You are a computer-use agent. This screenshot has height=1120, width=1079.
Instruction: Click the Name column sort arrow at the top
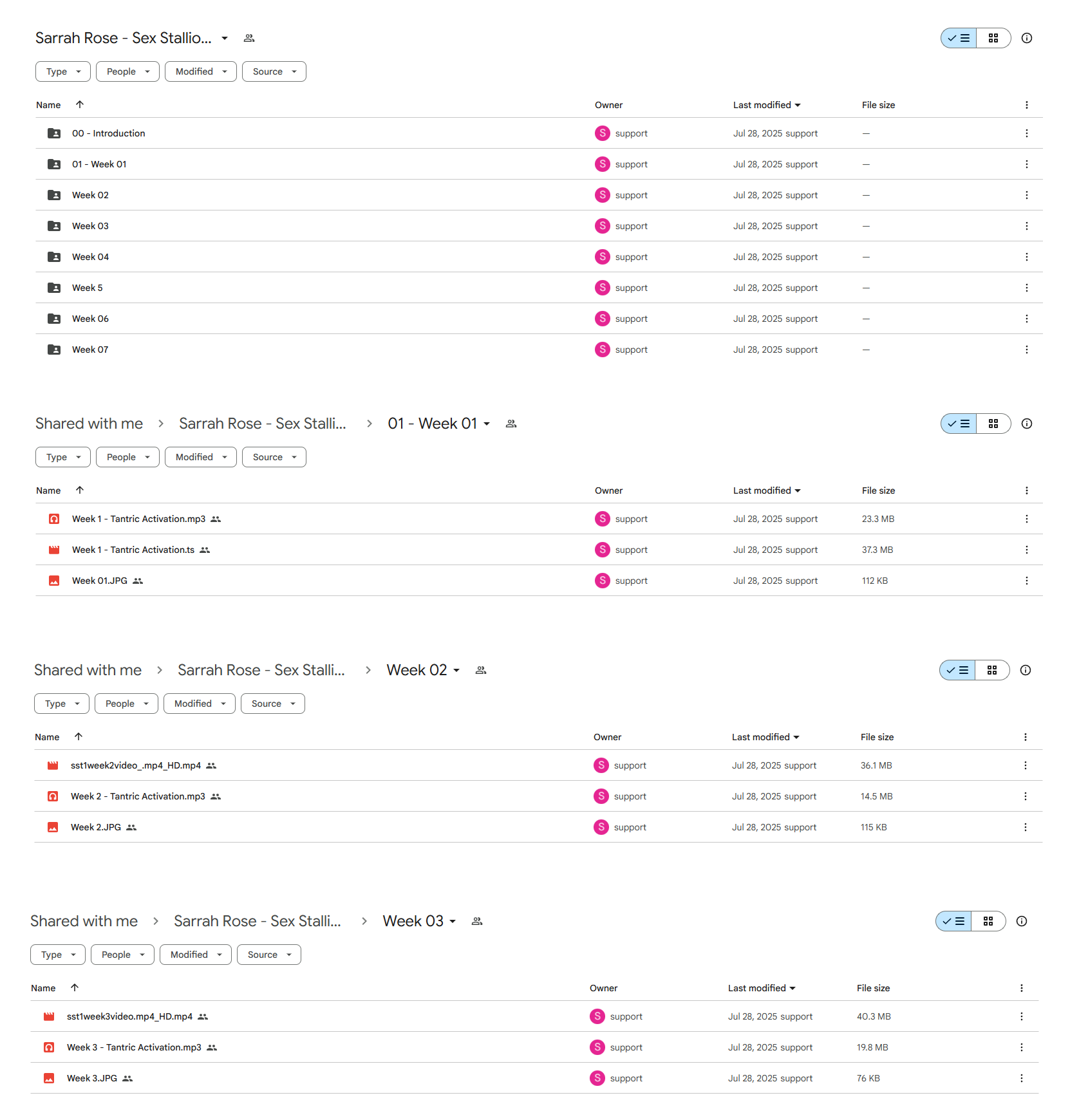coord(80,104)
